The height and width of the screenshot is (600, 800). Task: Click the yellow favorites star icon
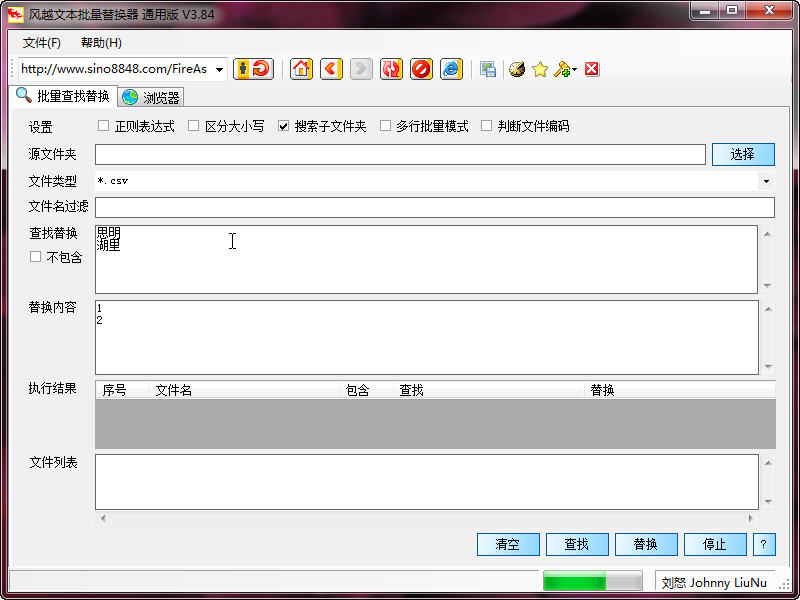coord(540,69)
